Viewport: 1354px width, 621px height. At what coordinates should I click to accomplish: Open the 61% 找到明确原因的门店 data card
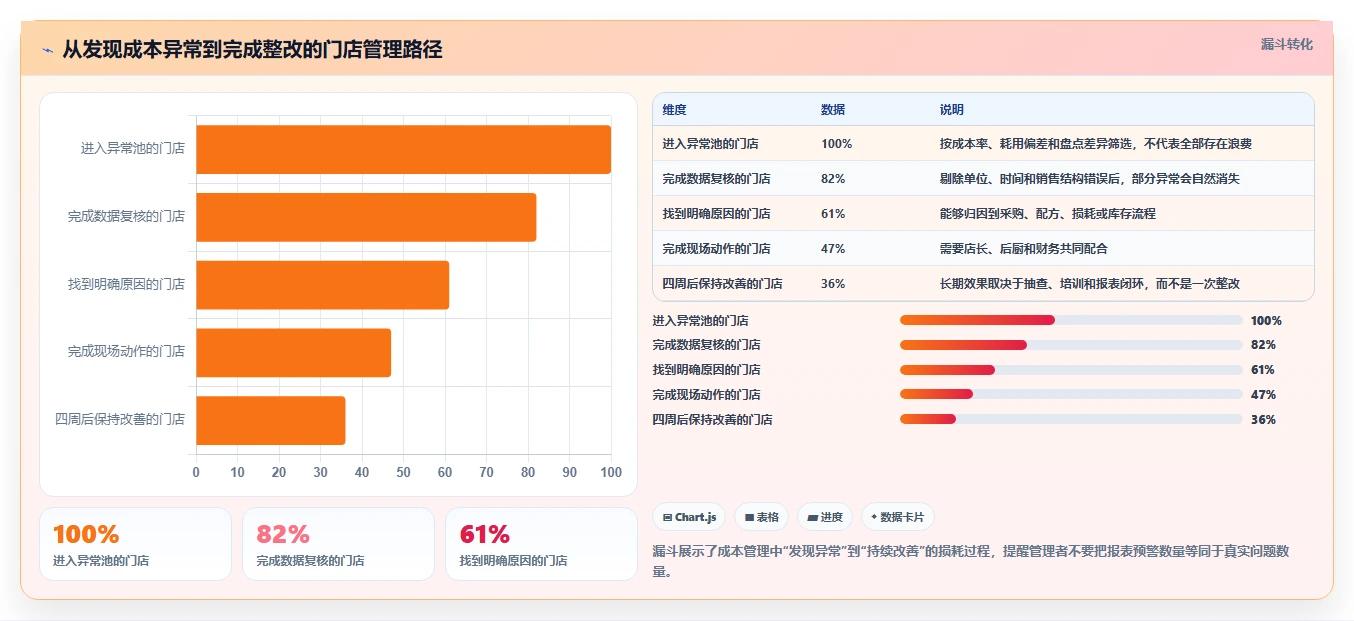click(541, 544)
